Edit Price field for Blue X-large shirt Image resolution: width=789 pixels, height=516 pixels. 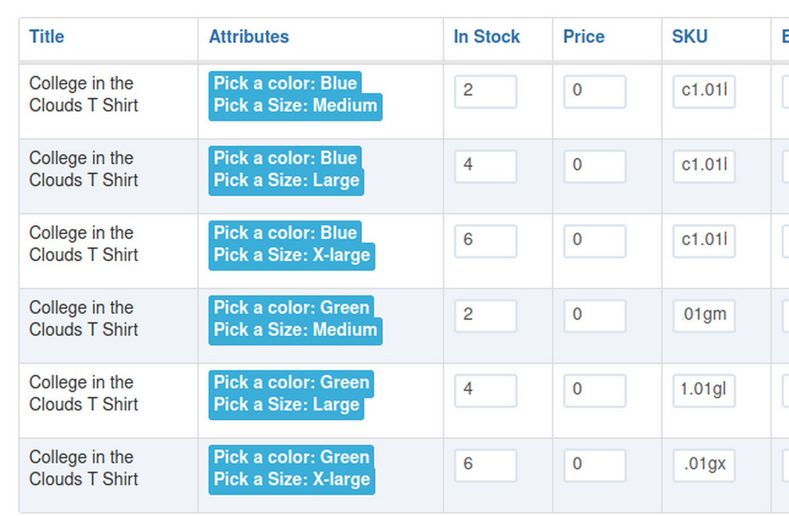(595, 242)
